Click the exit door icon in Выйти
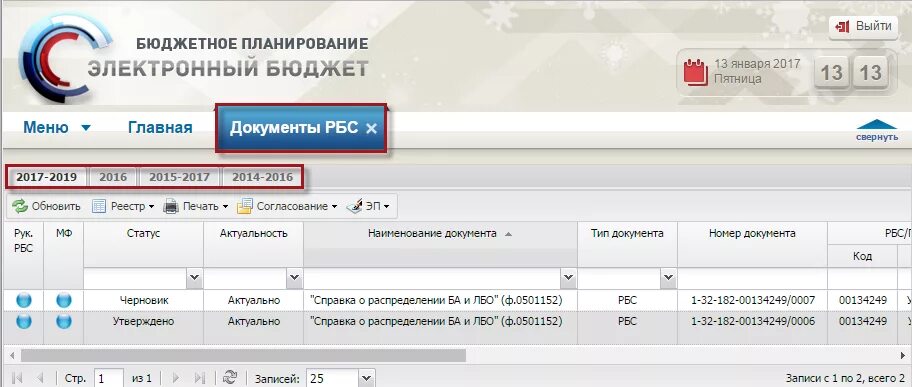 coord(842,27)
